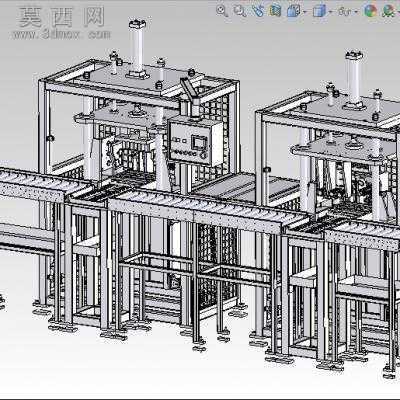Image resolution: width=400 pixels, height=400 pixels.
Task: Select the Zoom to Area tool
Action: [x=239, y=11]
